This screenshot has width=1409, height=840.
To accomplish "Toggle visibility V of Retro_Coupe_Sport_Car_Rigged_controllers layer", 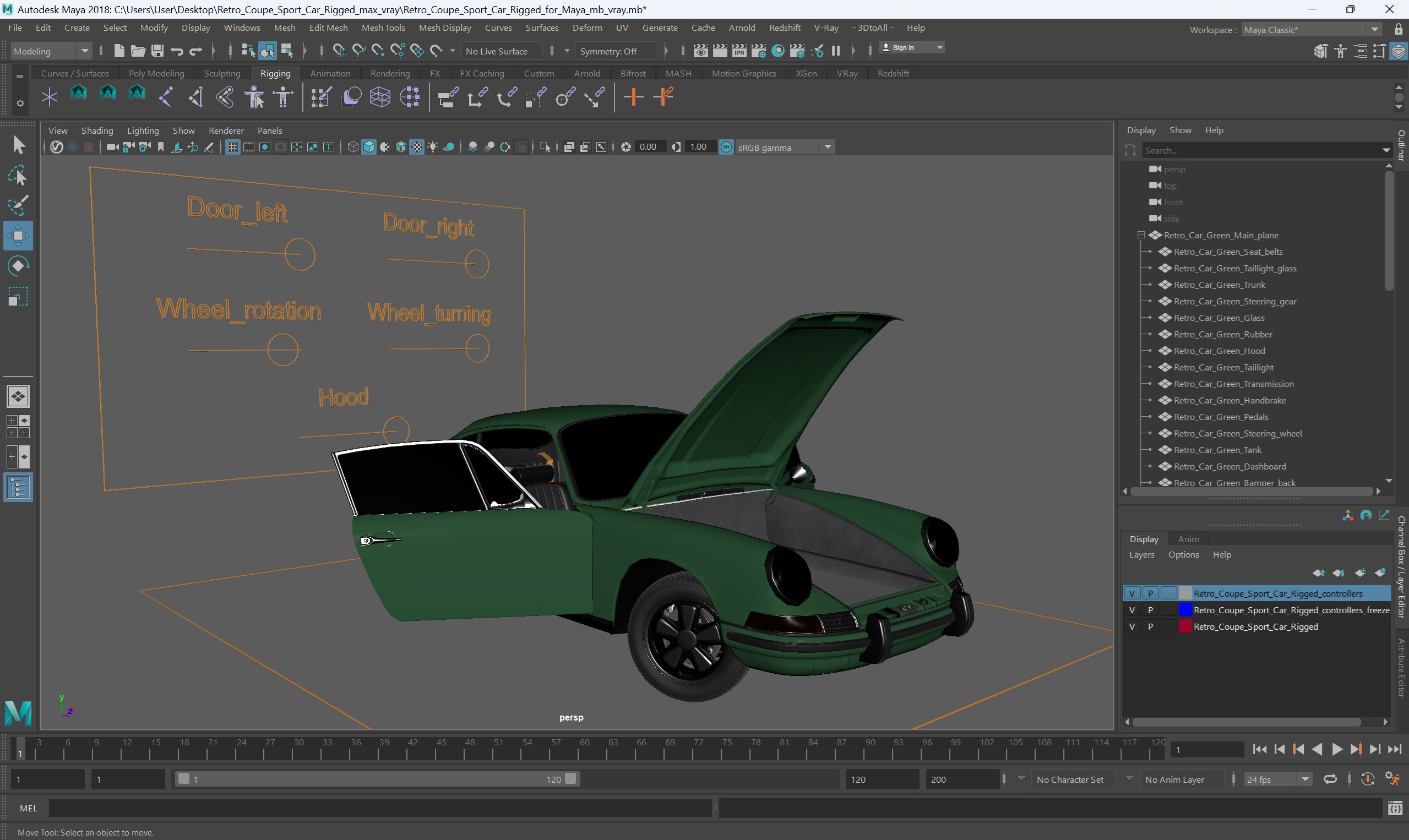I will (x=1131, y=593).
